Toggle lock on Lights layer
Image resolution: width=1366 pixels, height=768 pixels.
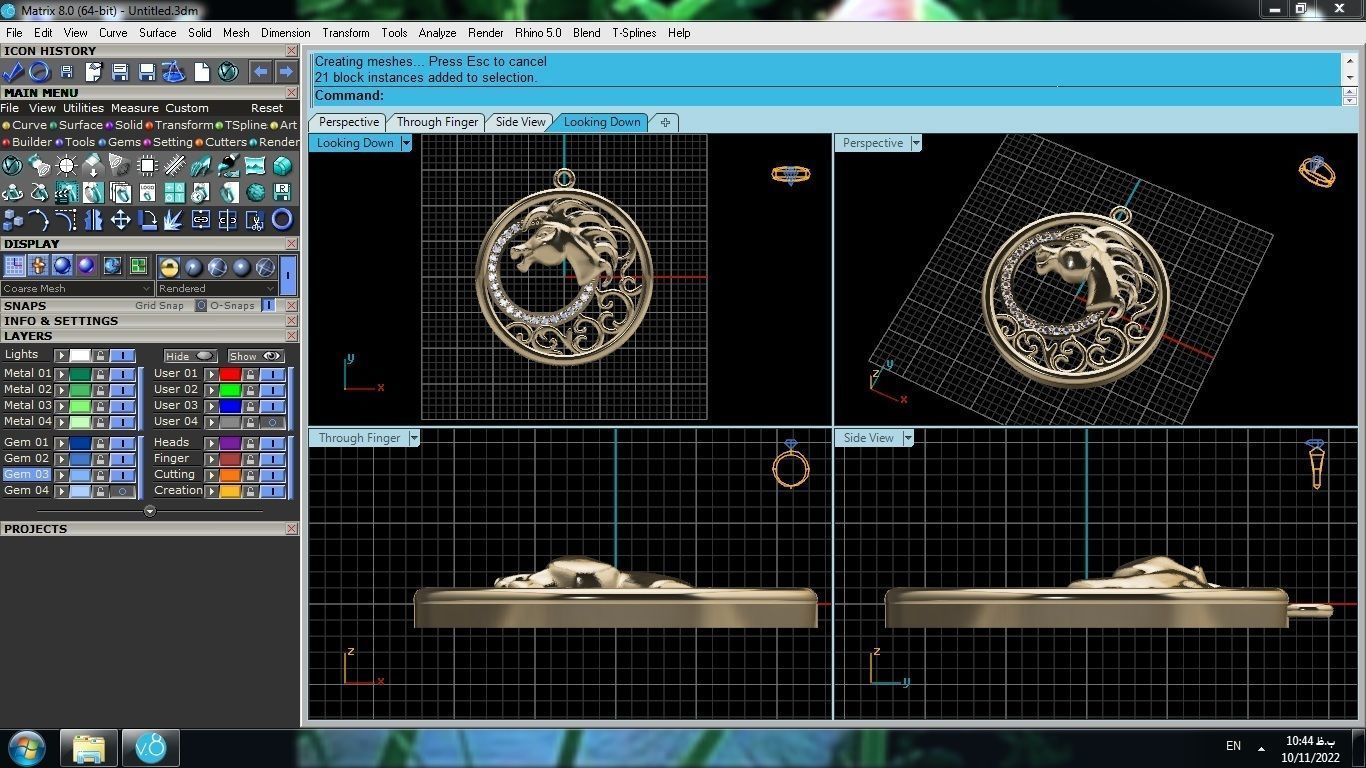tap(100, 356)
